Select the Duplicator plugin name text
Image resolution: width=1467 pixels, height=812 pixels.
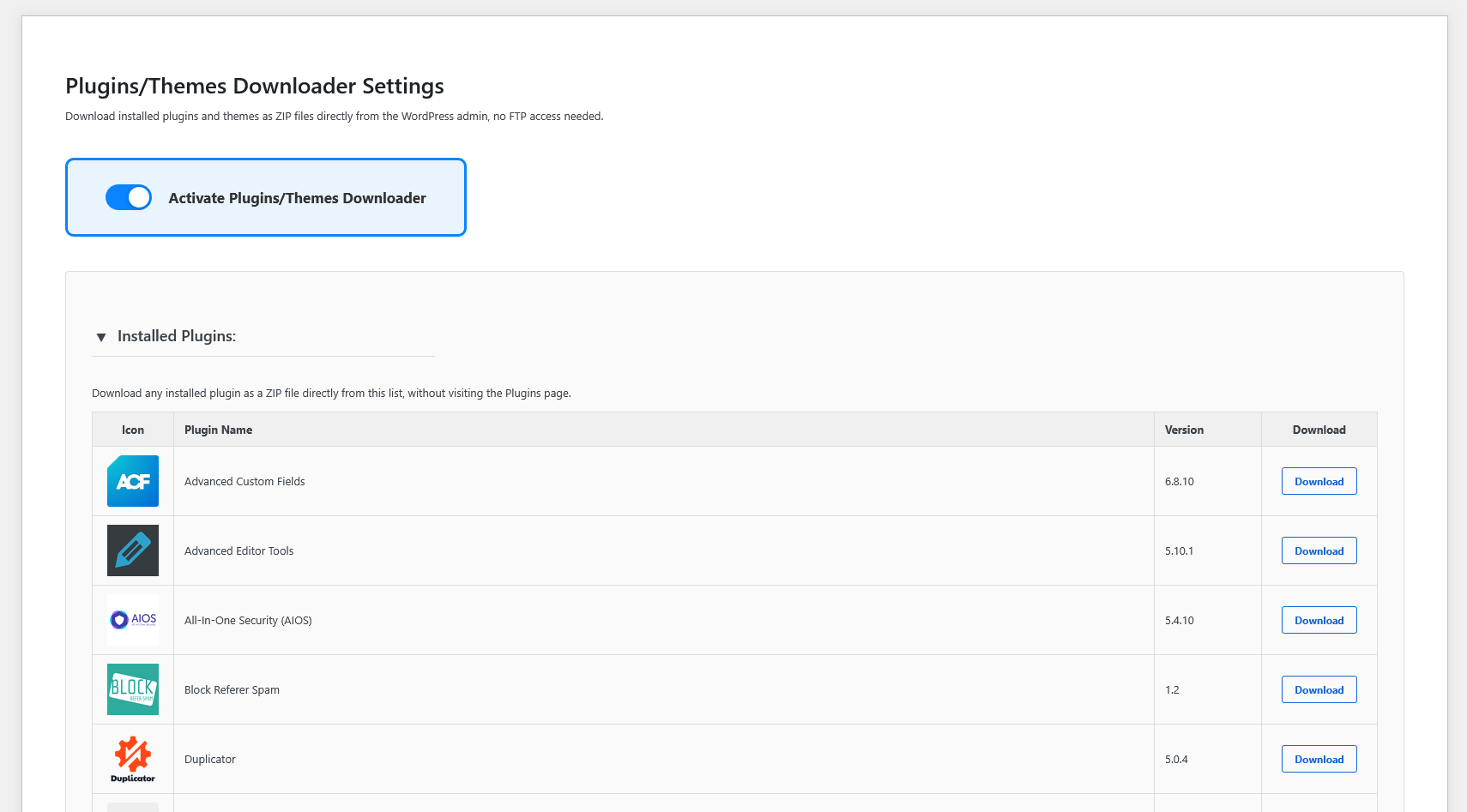(x=209, y=759)
